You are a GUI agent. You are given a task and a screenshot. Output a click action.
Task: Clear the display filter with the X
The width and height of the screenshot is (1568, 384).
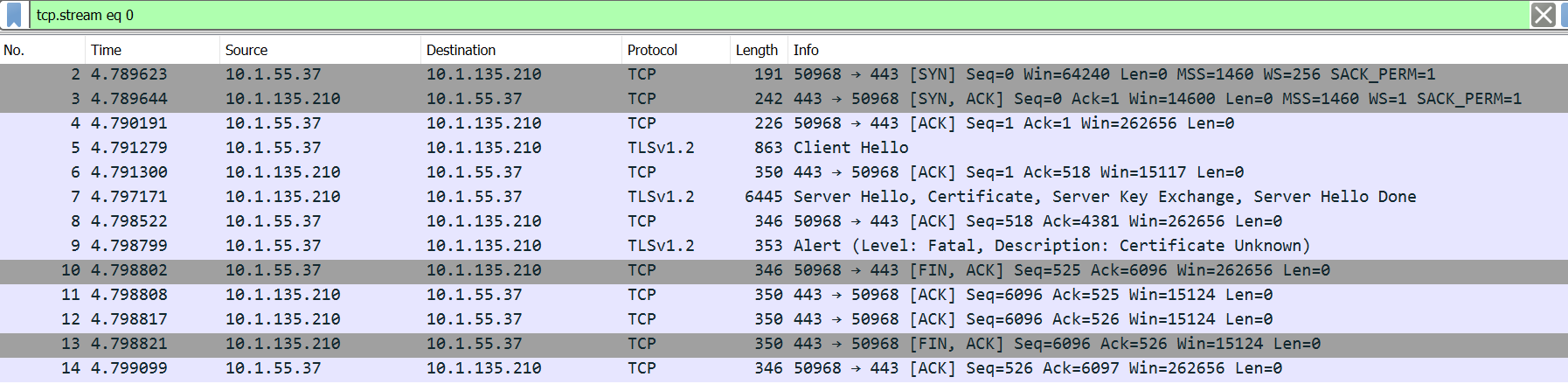pos(1543,15)
